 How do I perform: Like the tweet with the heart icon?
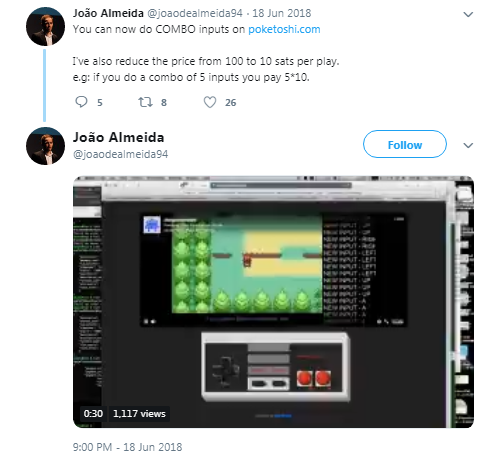pyautogui.click(x=210, y=102)
